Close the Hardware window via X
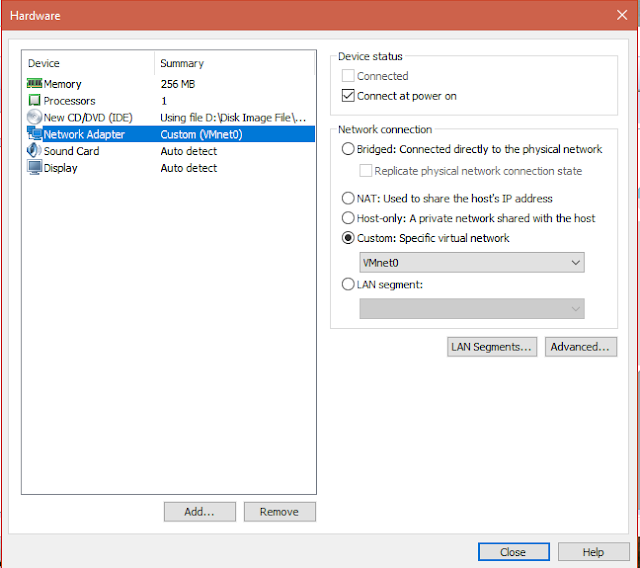Viewport: 640px width, 568px height. pos(622,15)
